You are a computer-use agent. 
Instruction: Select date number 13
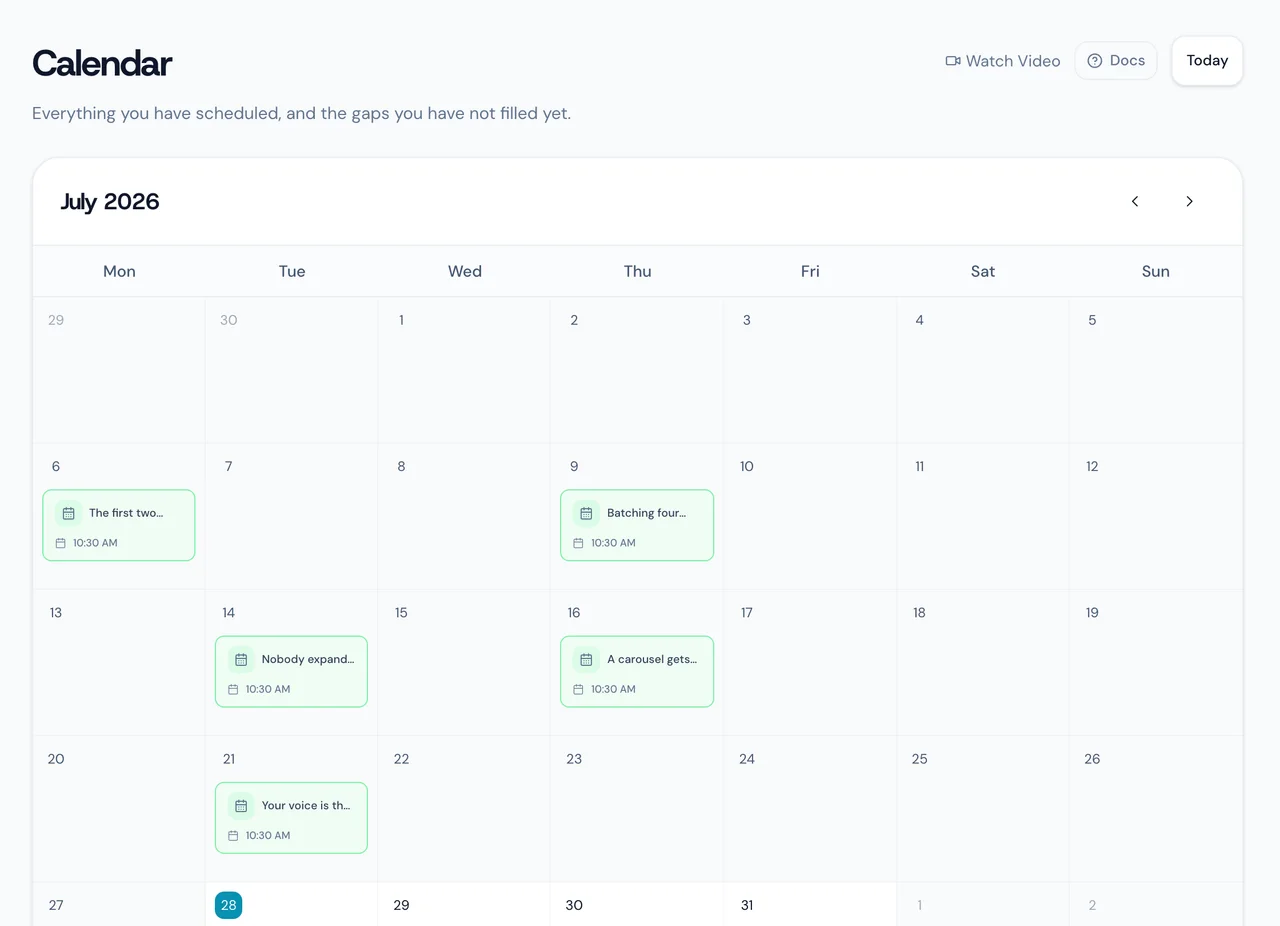point(56,612)
